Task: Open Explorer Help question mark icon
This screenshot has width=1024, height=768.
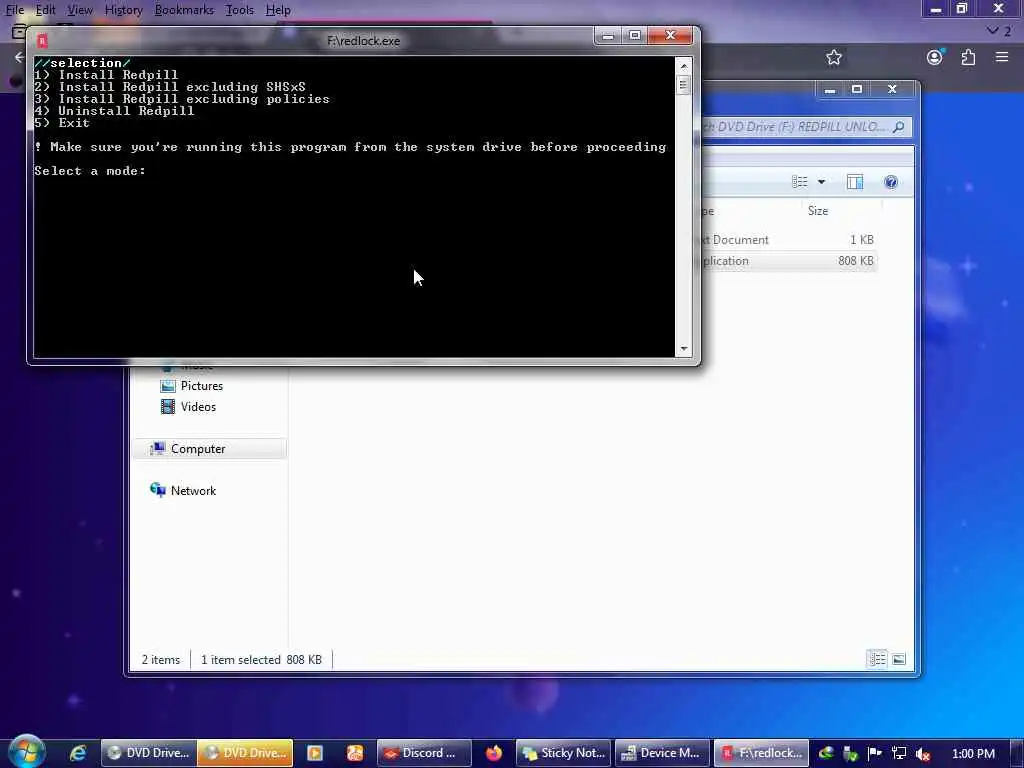Action: [x=891, y=182]
